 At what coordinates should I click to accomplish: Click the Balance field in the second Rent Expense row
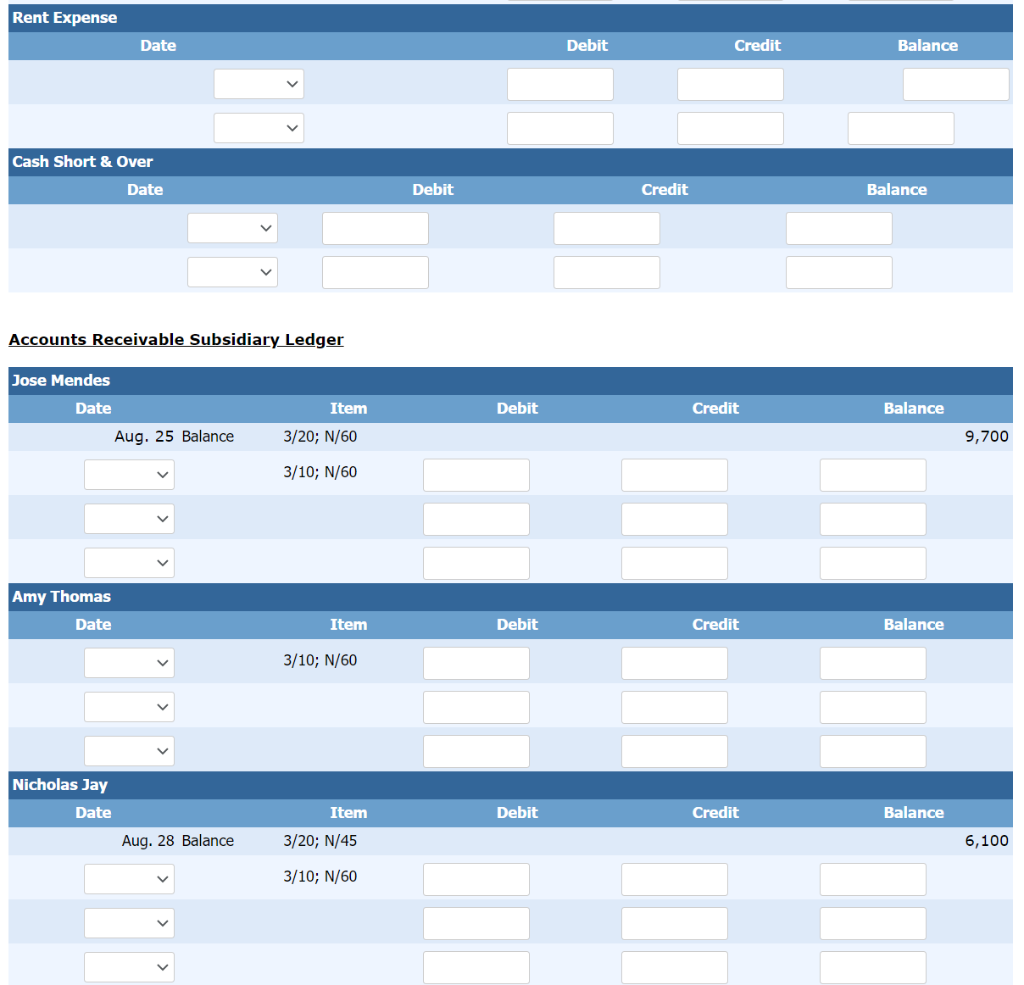[900, 128]
